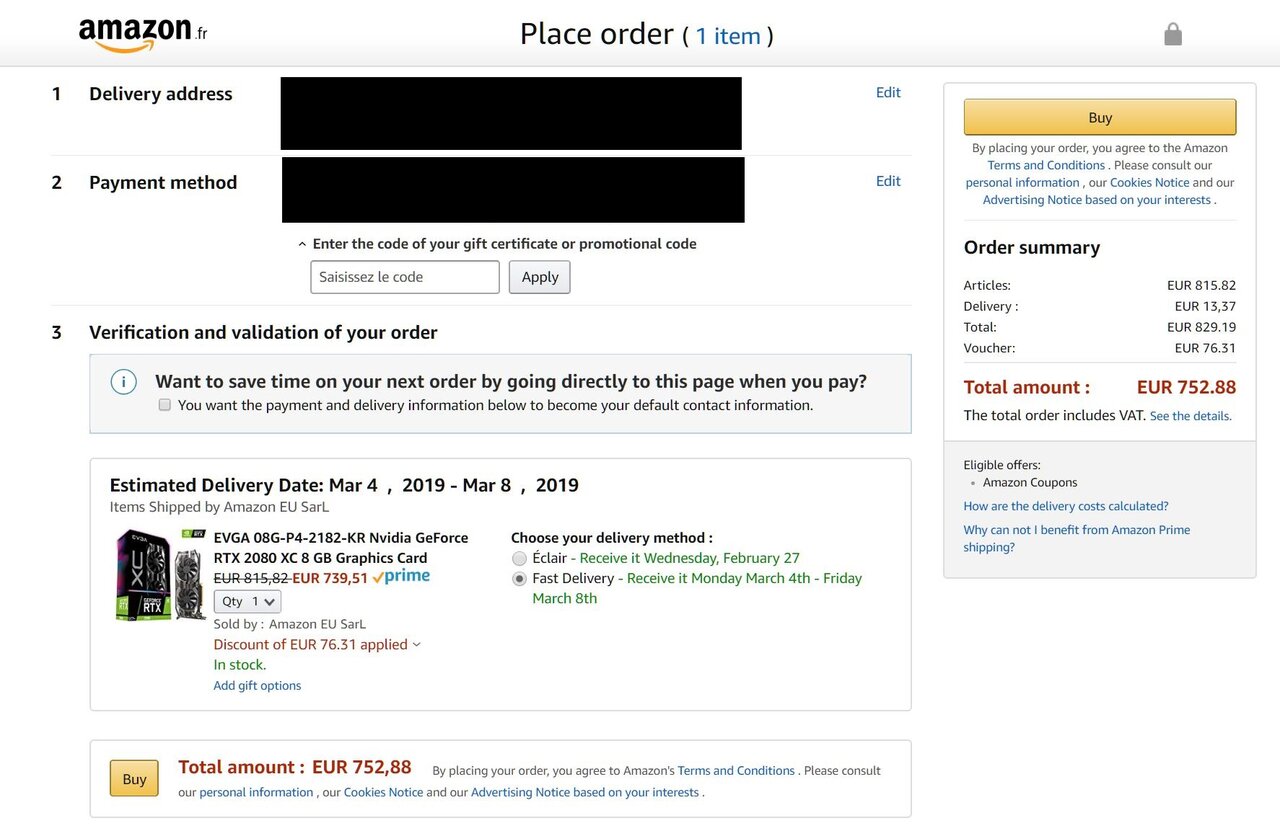This screenshot has width=1280, height=831.
Task: Click the Amazon.fr logo
Action: tap(143, 34)
